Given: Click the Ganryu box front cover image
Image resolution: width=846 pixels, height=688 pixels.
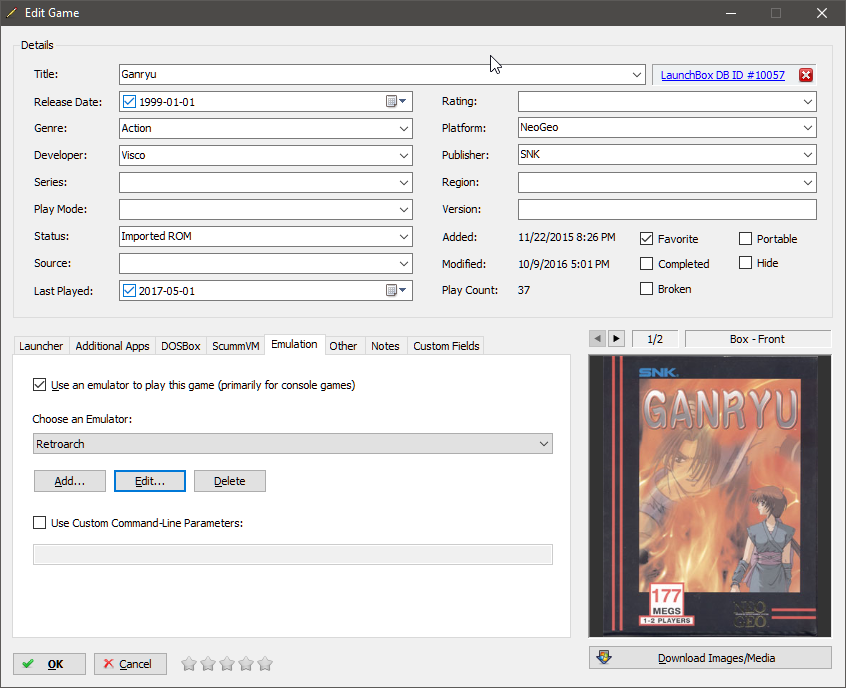Looking at the screenshot, I should point(710,496).
